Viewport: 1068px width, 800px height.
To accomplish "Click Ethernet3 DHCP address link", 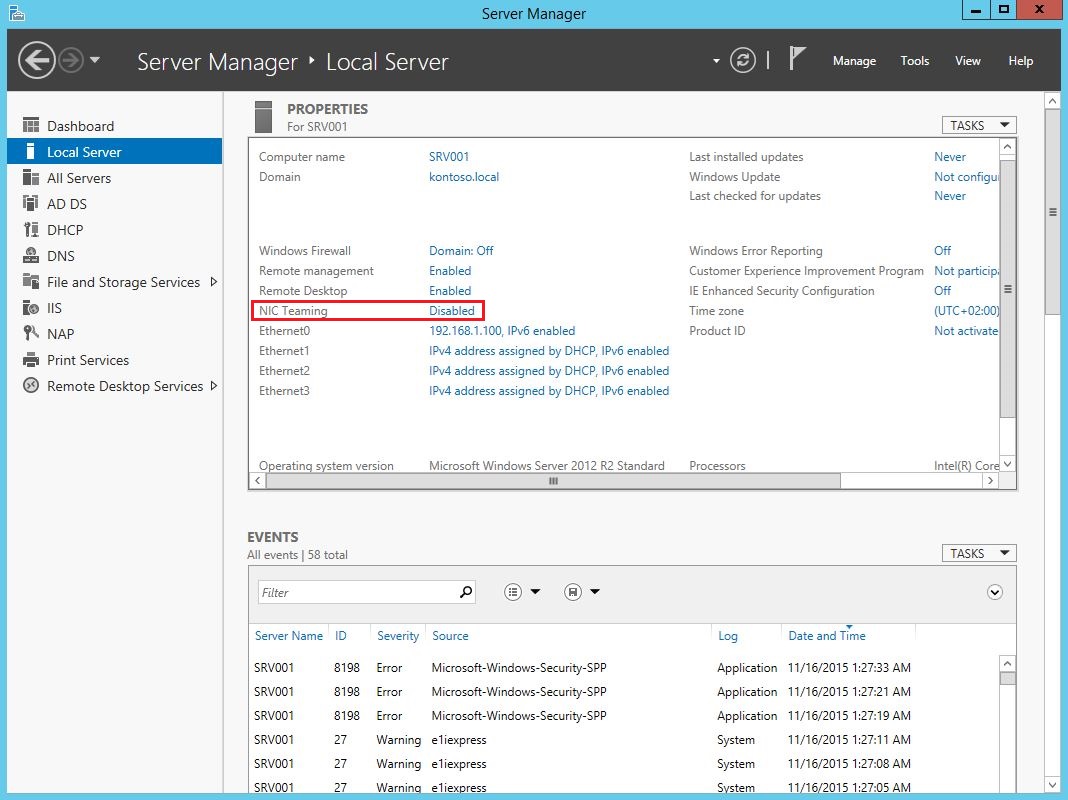I will tap(549, 391).
